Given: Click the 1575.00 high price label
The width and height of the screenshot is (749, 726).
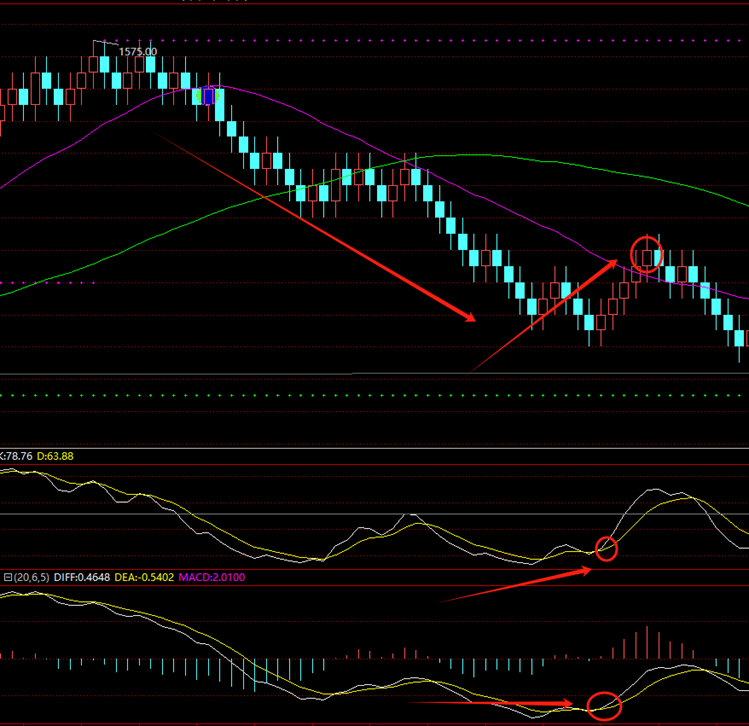Looking at the screenshot, I should 138,52.
